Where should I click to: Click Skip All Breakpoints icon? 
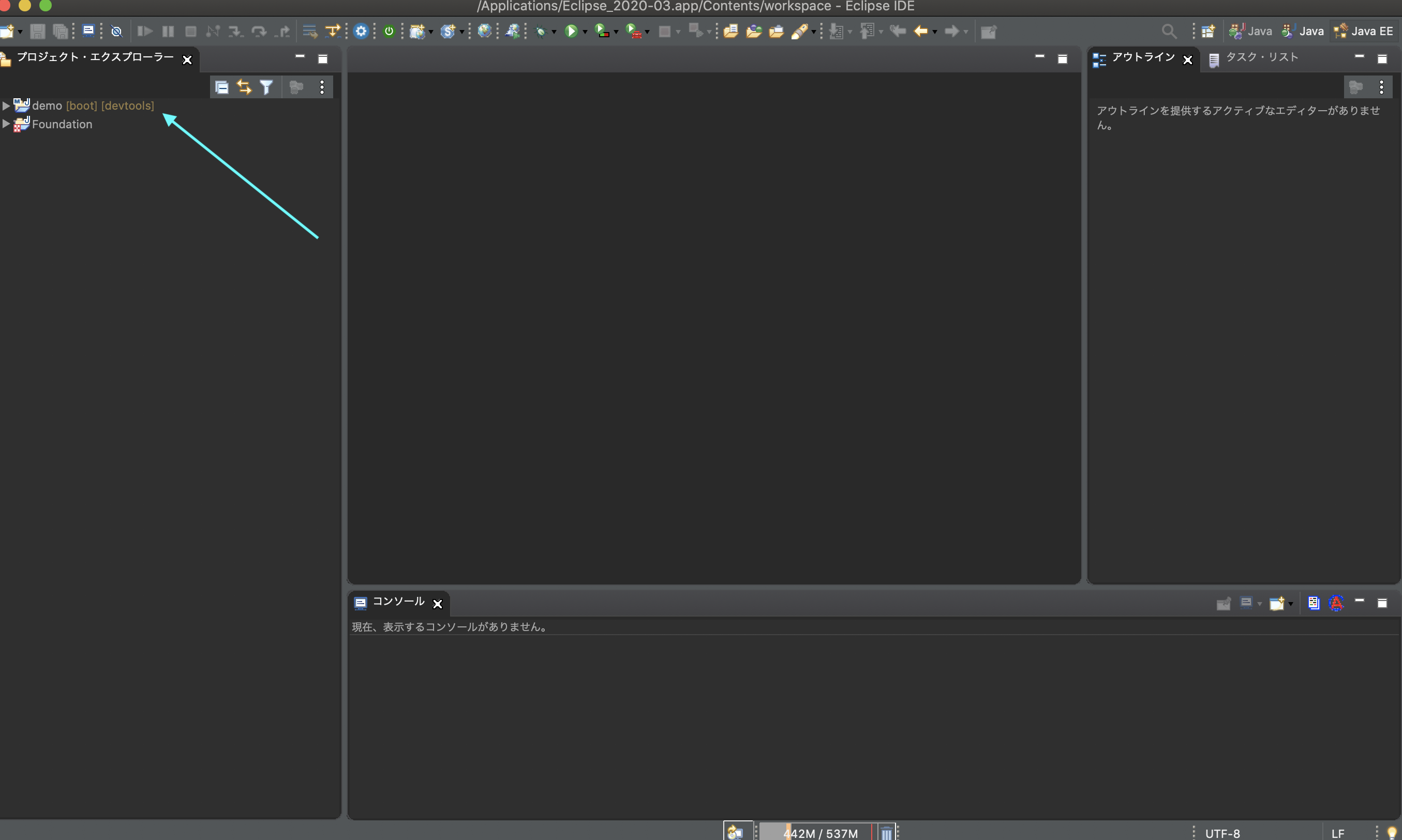click(116, 32)
